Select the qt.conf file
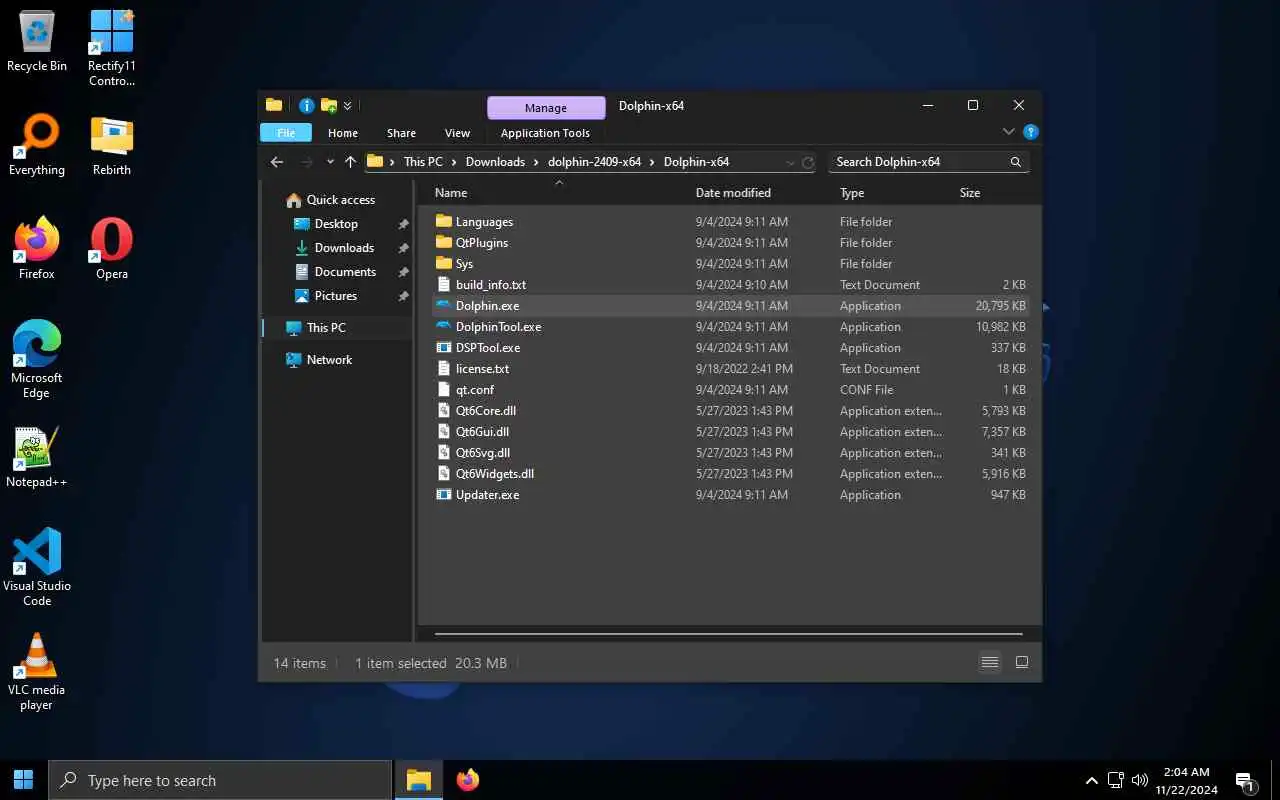1280x800 pixels. [474, 390]
